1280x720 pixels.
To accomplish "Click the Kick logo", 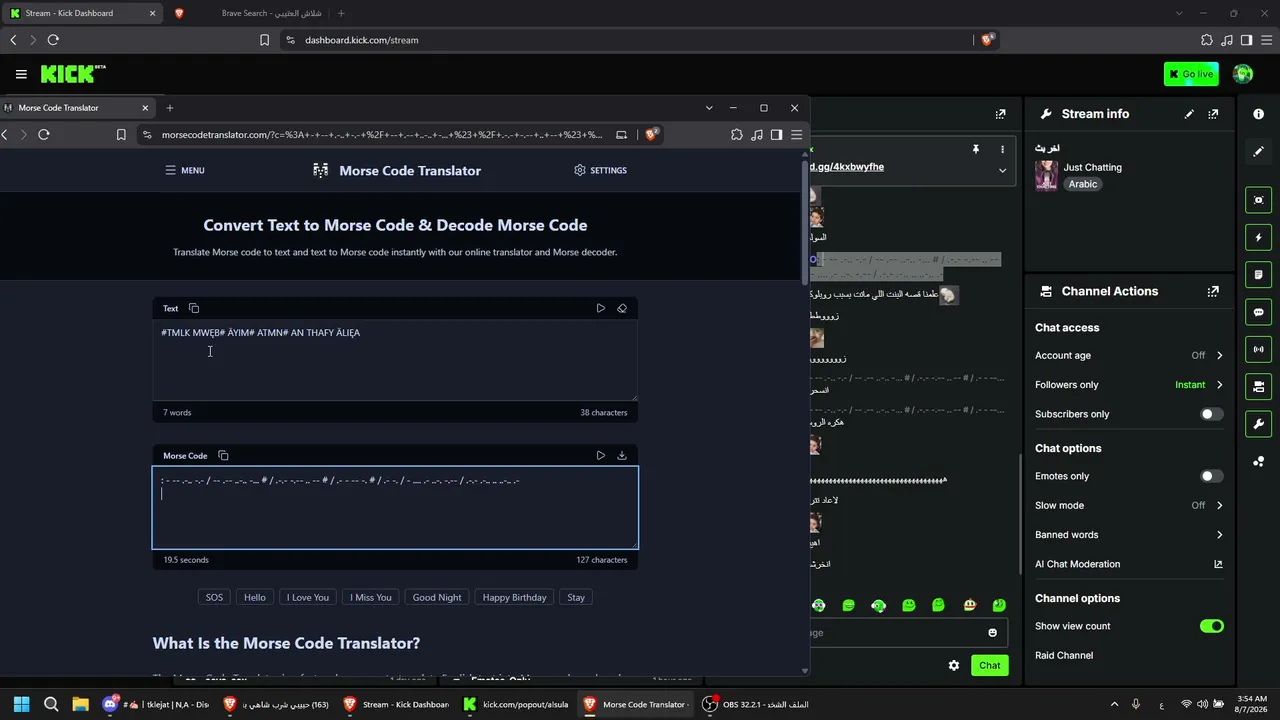I will (73, 74).
